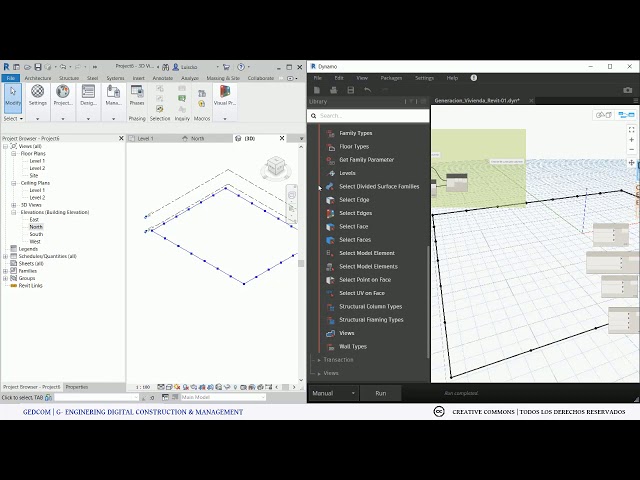
Task: Select North elevation in Project Browser
Action: point(36,227)
